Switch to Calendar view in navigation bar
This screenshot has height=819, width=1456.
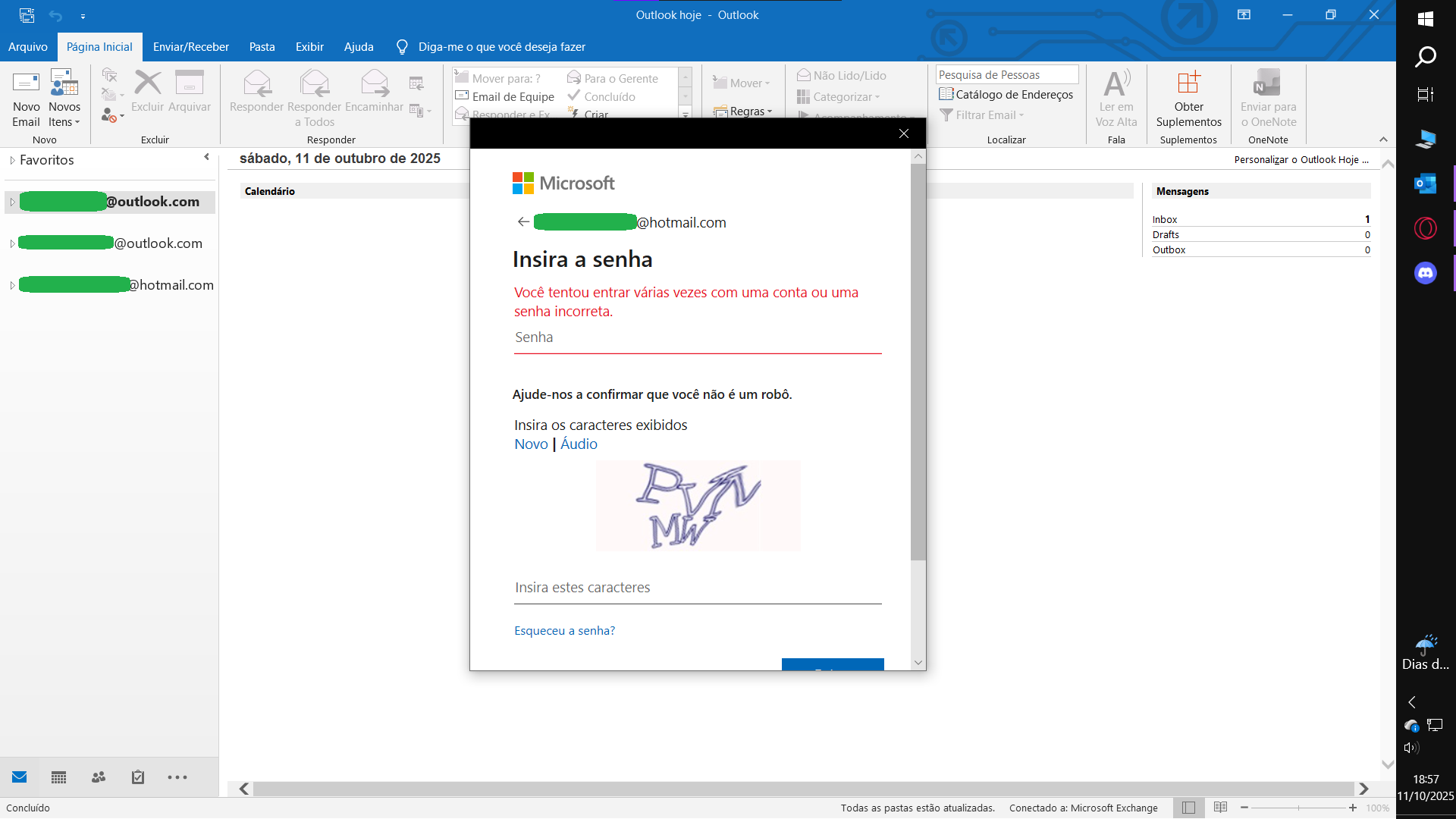click(x=58, y=777)
